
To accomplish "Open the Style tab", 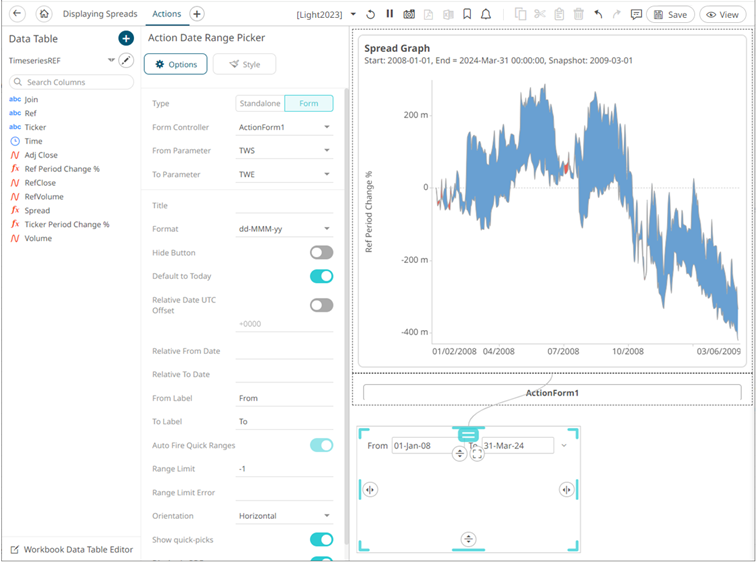I will click(x=244, y=64).
